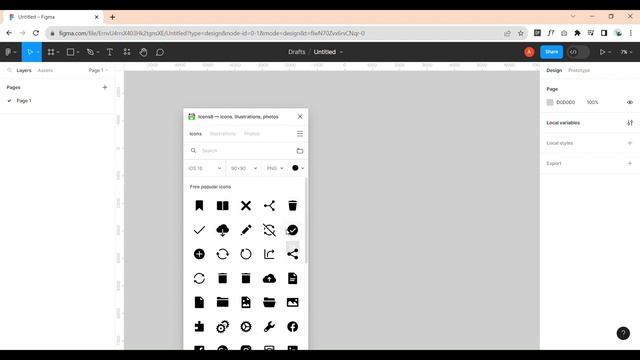Add a new page with plus button
The image size is (640, 360).
pos(105,87)
